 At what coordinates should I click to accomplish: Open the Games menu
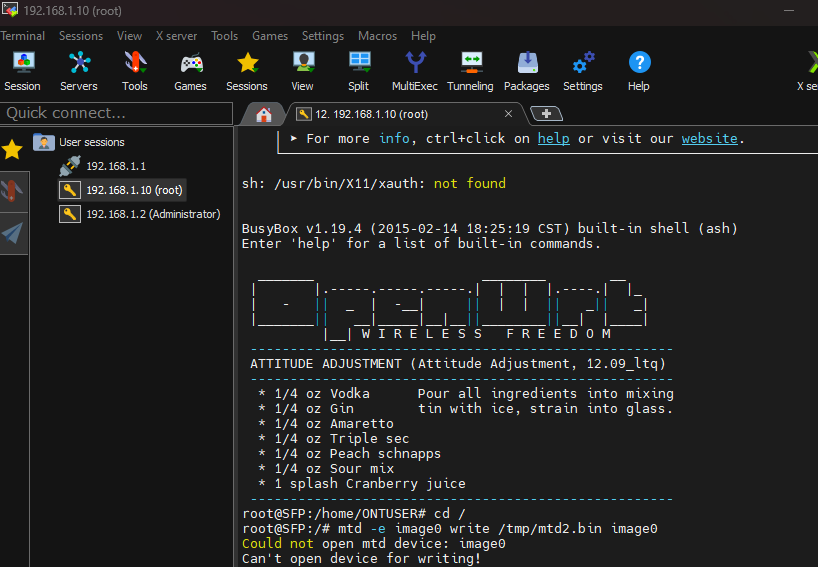click(270, 36)
